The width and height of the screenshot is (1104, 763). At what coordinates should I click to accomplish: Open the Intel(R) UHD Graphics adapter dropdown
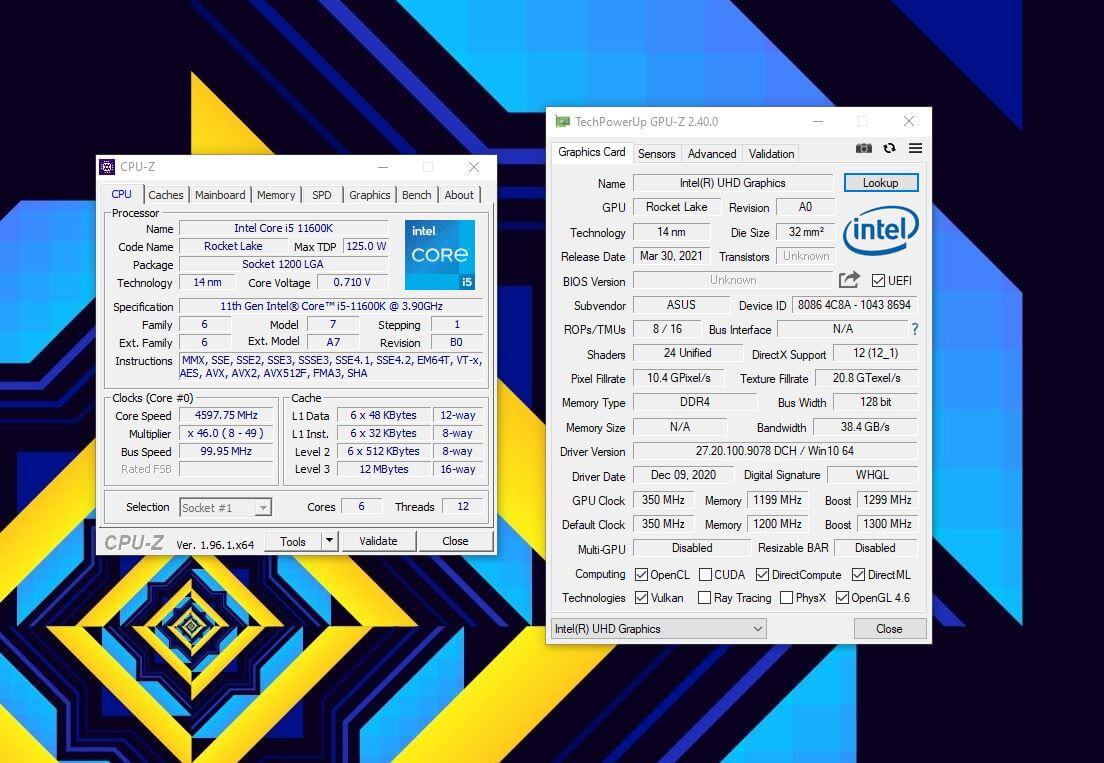[658, 629]
